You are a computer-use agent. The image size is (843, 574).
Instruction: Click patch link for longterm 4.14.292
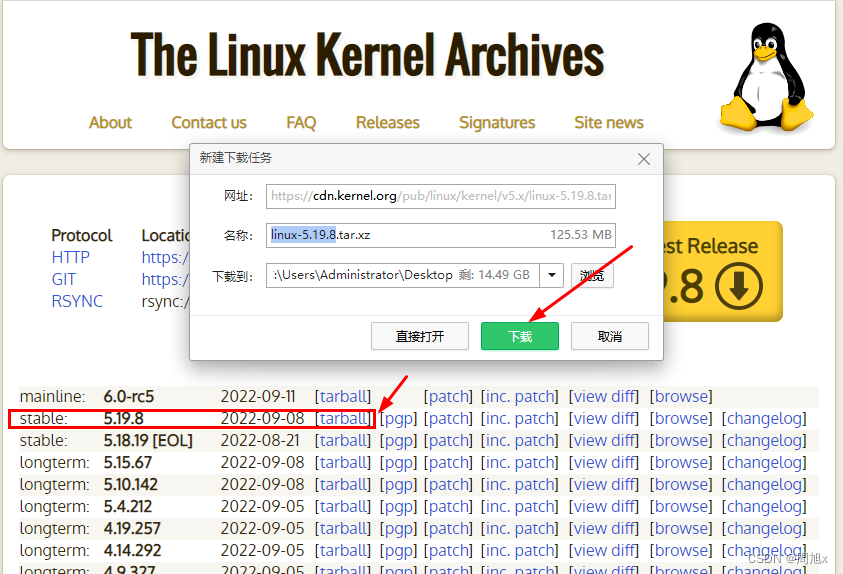point(448,551)
